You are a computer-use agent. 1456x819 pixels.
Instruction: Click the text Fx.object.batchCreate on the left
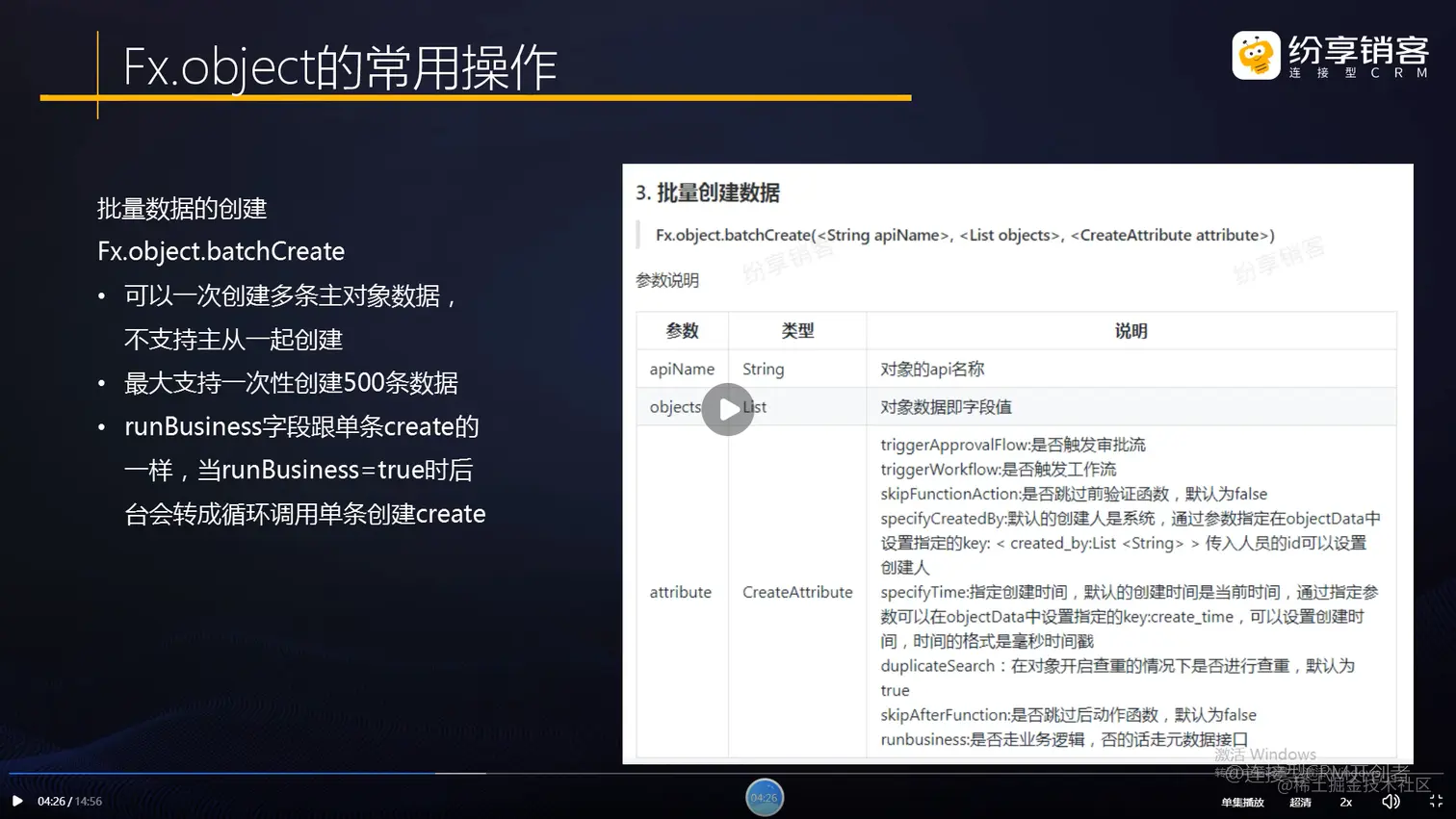tap(221, 251)
